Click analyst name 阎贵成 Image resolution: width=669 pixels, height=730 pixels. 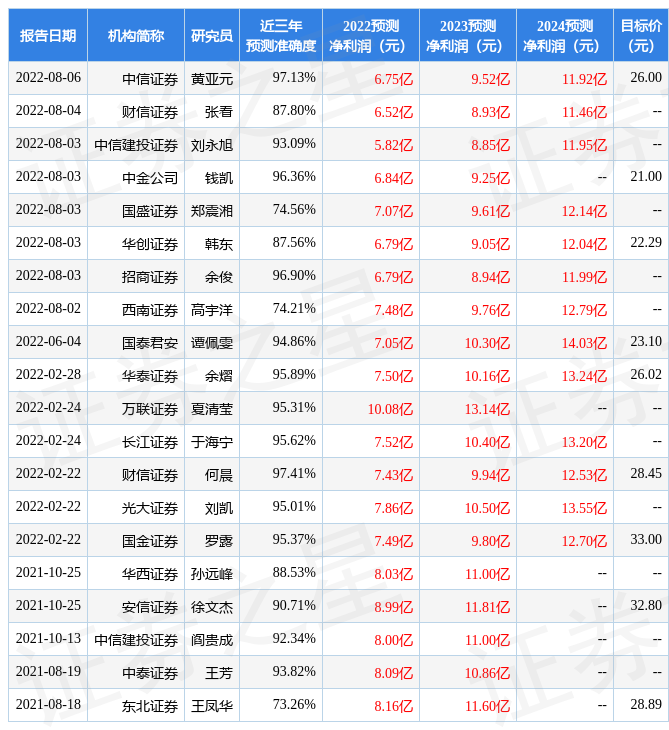click(212, 641)
